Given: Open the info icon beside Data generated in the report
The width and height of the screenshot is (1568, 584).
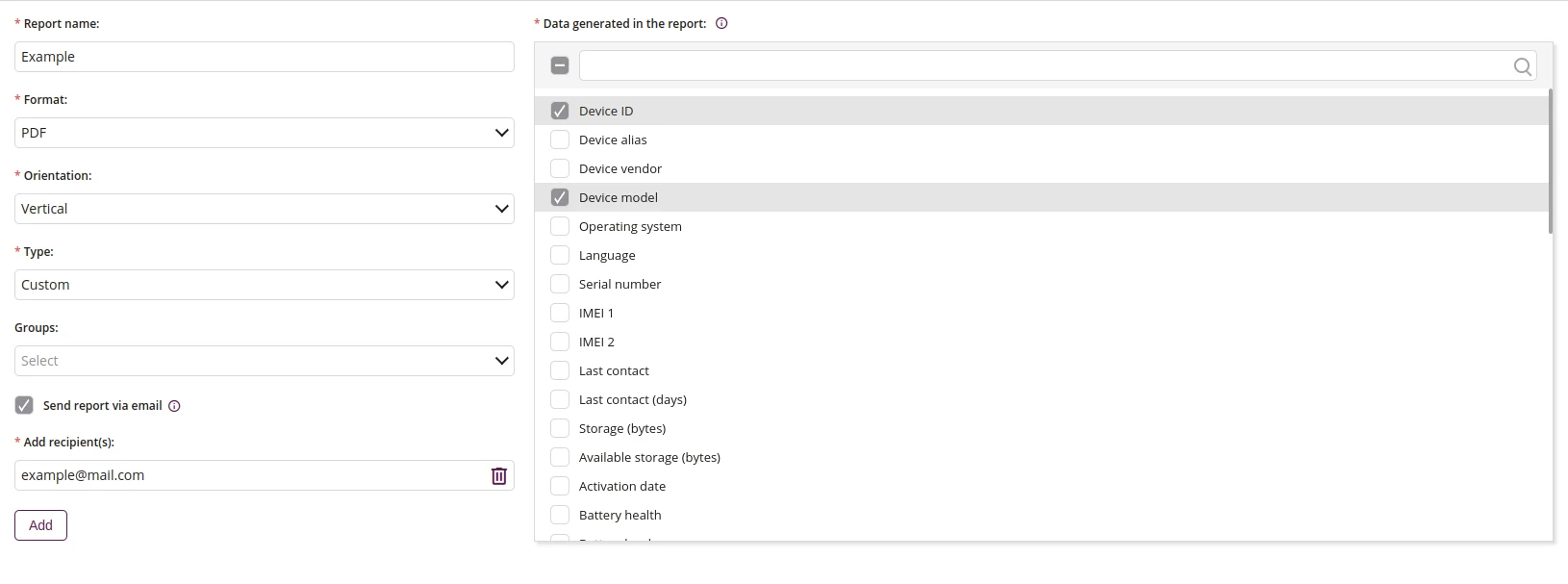Looking at the screenshot, I should (721, 23).
